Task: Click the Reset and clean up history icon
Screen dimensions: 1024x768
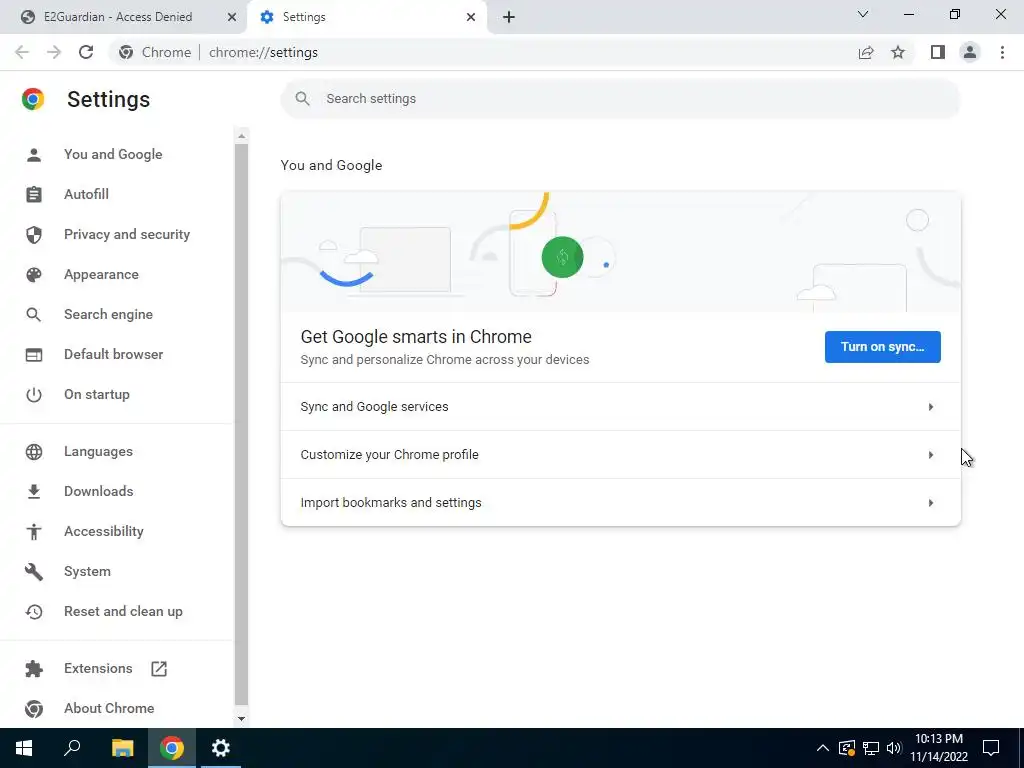Action: point(34,612)
